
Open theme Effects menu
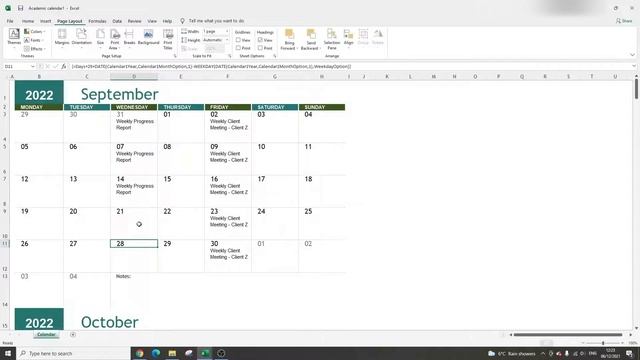(35, 49)
